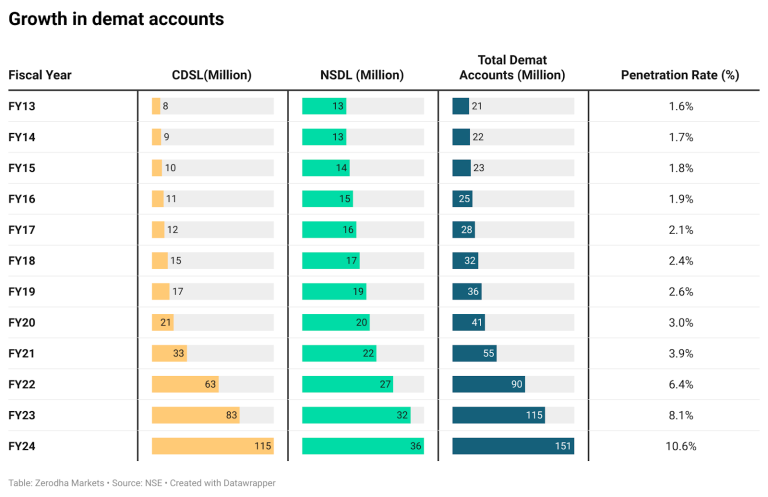768x497 pixels.
Task: Select the FY20 row label
Action: click(x=22, y=322)
